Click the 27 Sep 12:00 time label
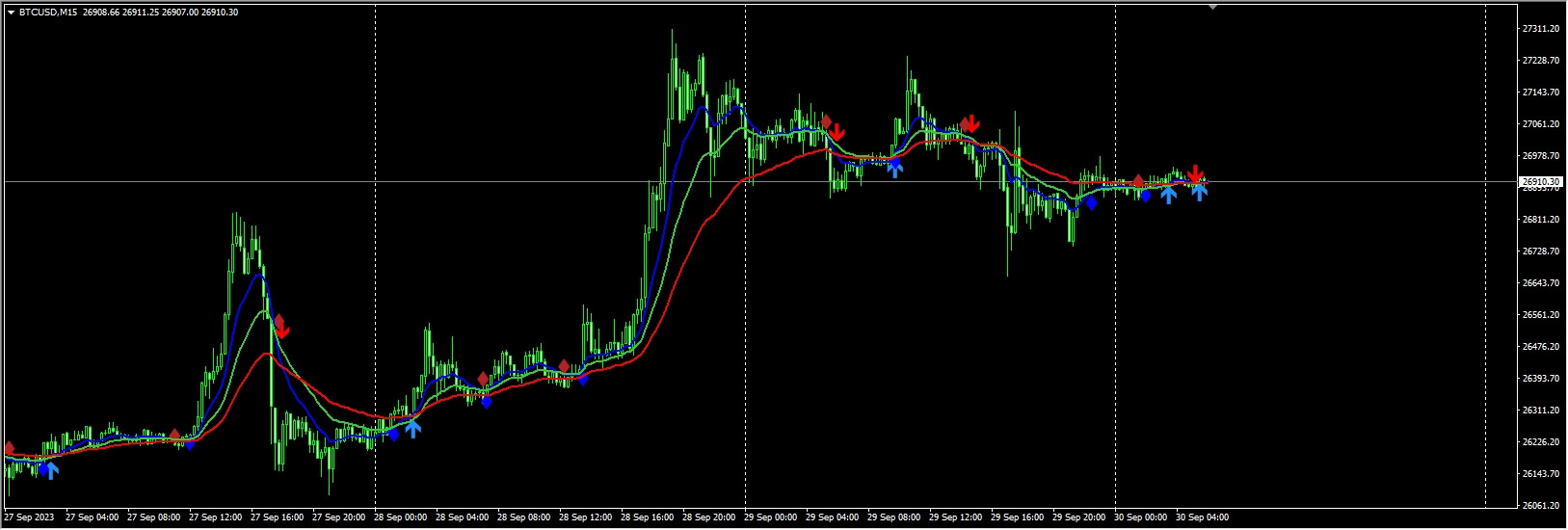This screenshot has height=530, width=1568. [215, 517]
